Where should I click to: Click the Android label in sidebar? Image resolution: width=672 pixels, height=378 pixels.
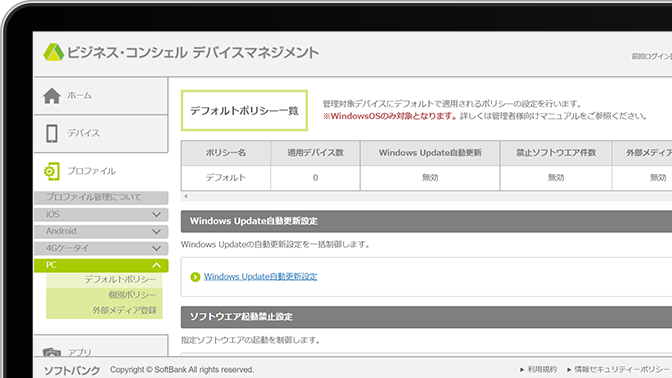(x=61, y=231)
